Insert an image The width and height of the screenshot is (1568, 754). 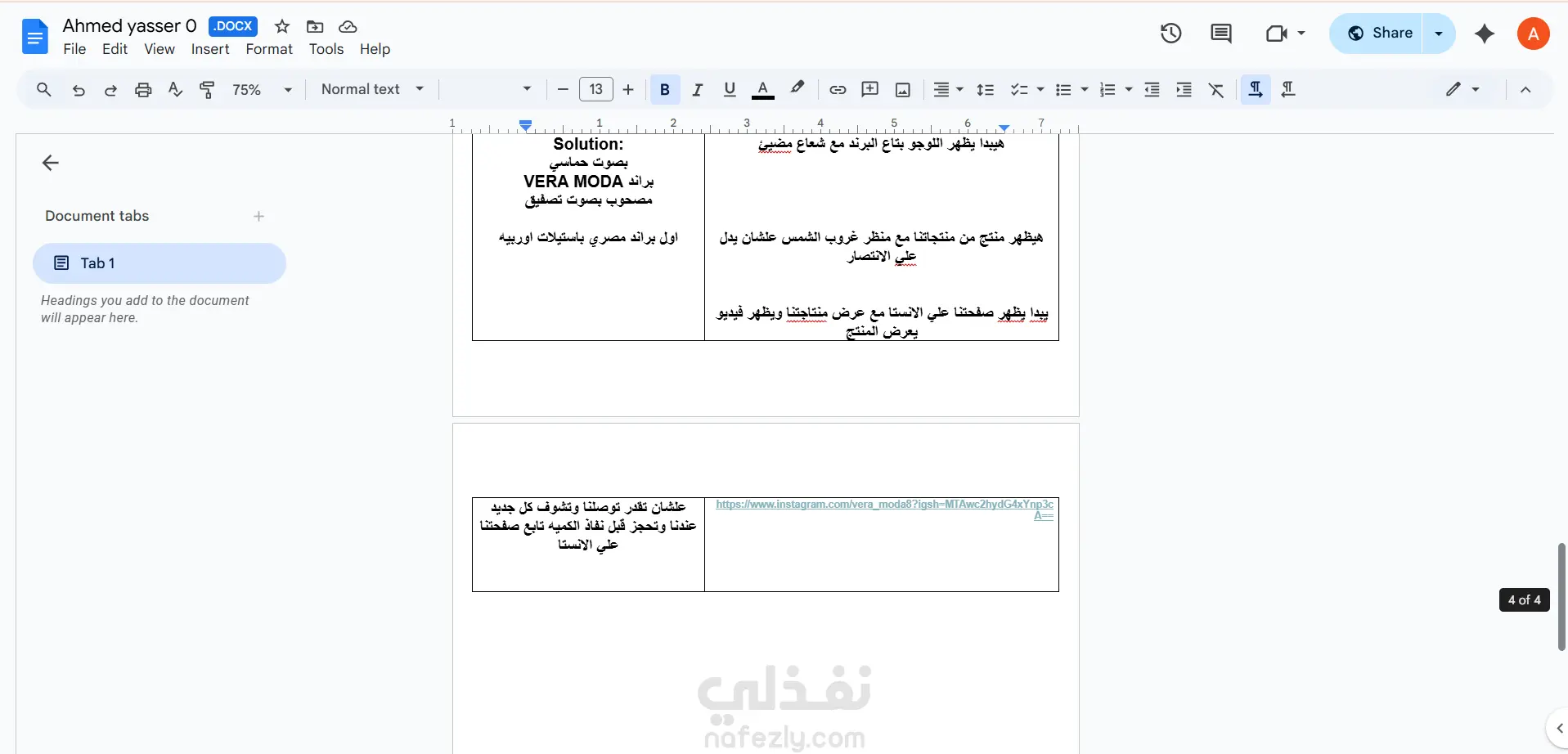click(903, 90)
